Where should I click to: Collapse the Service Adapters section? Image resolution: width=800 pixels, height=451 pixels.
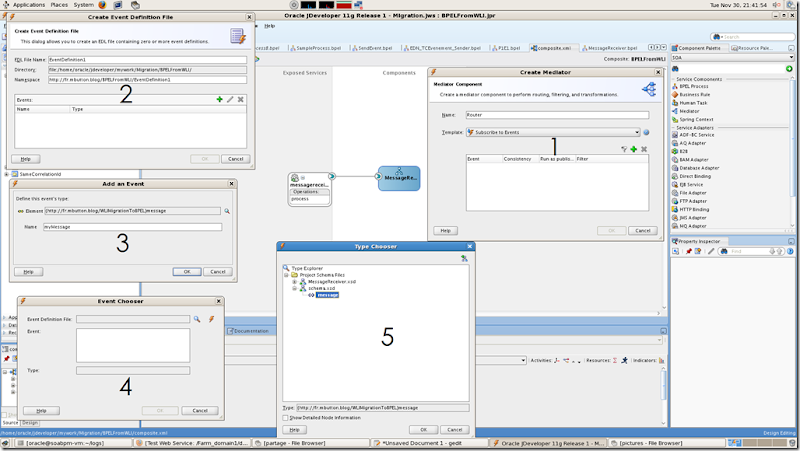[673, 128]
